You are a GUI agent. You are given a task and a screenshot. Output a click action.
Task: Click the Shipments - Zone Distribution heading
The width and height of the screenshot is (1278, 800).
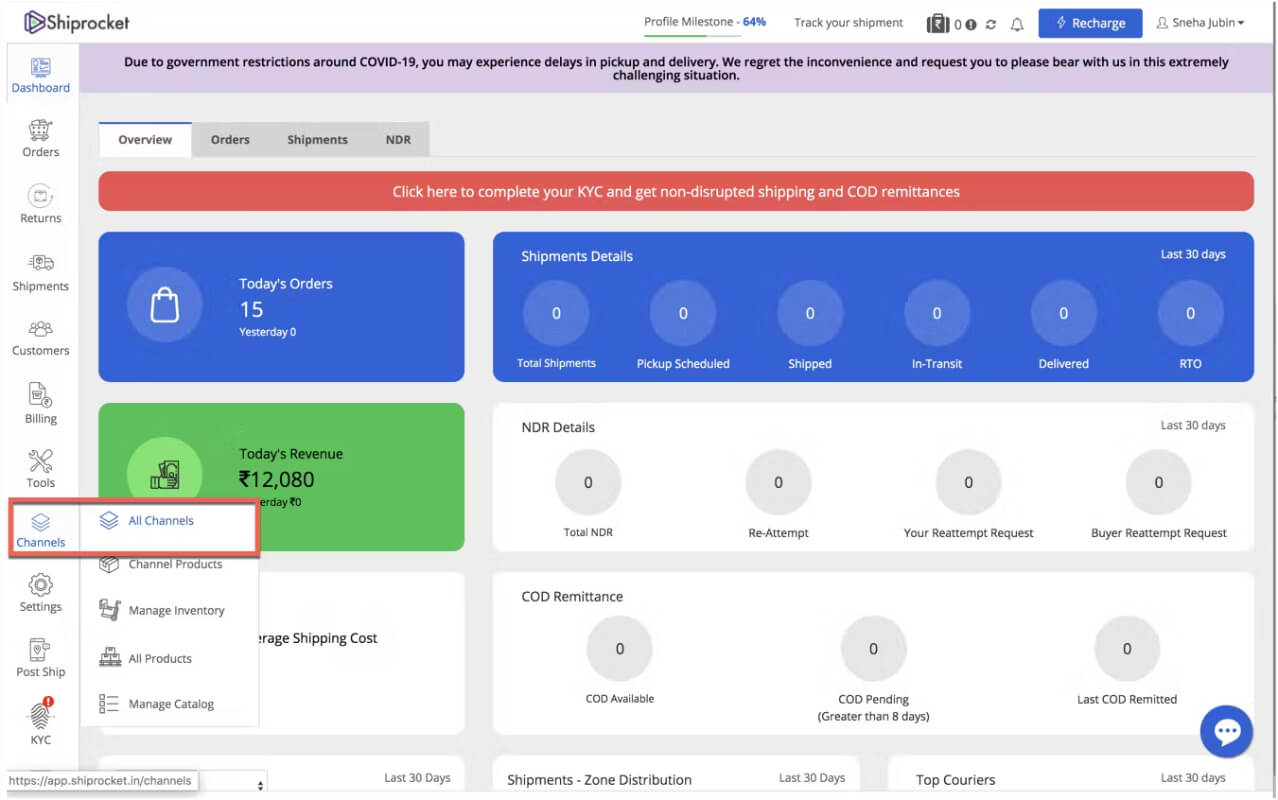coord(599,780)
